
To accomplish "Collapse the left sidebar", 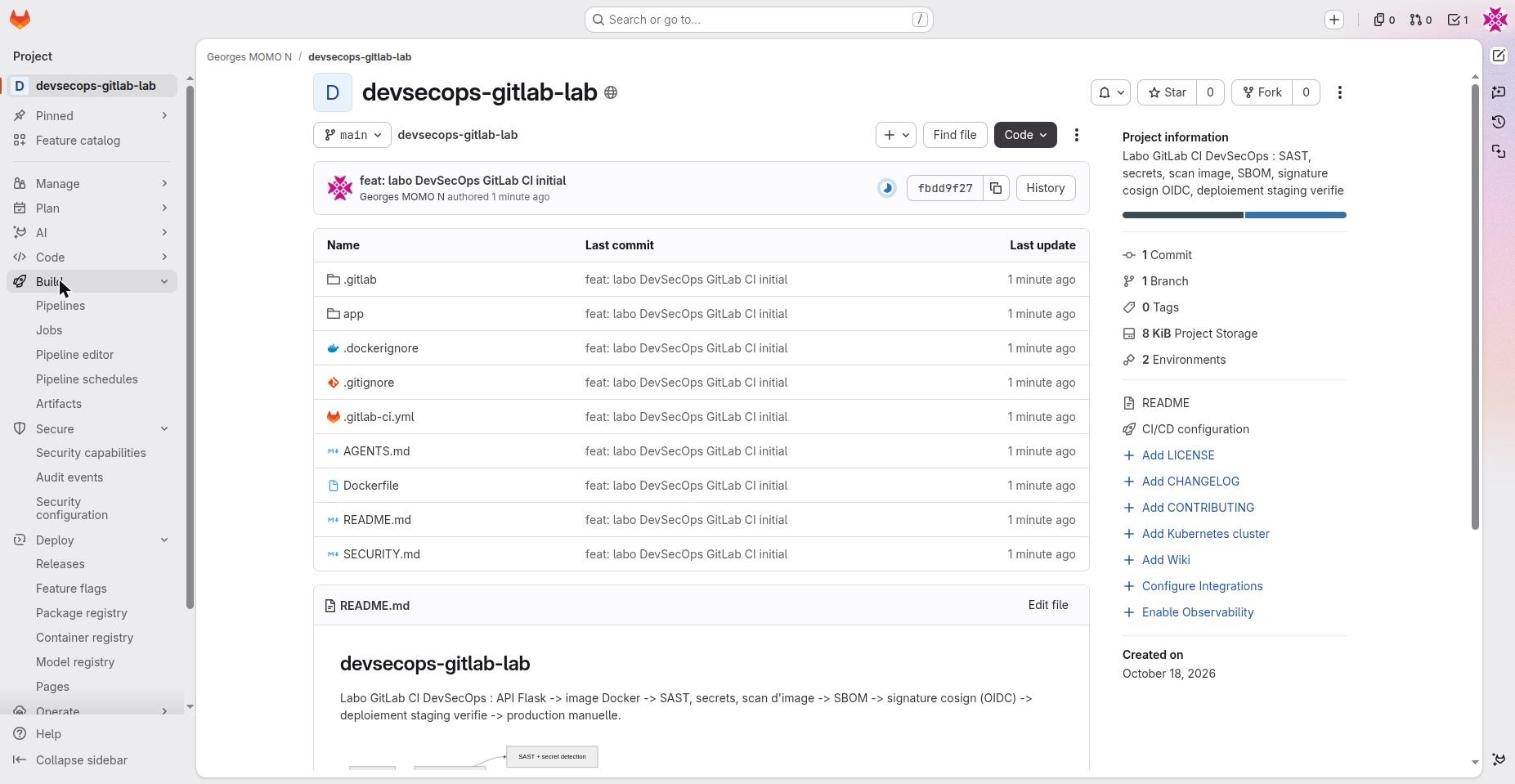I will [x=70, y=760].
